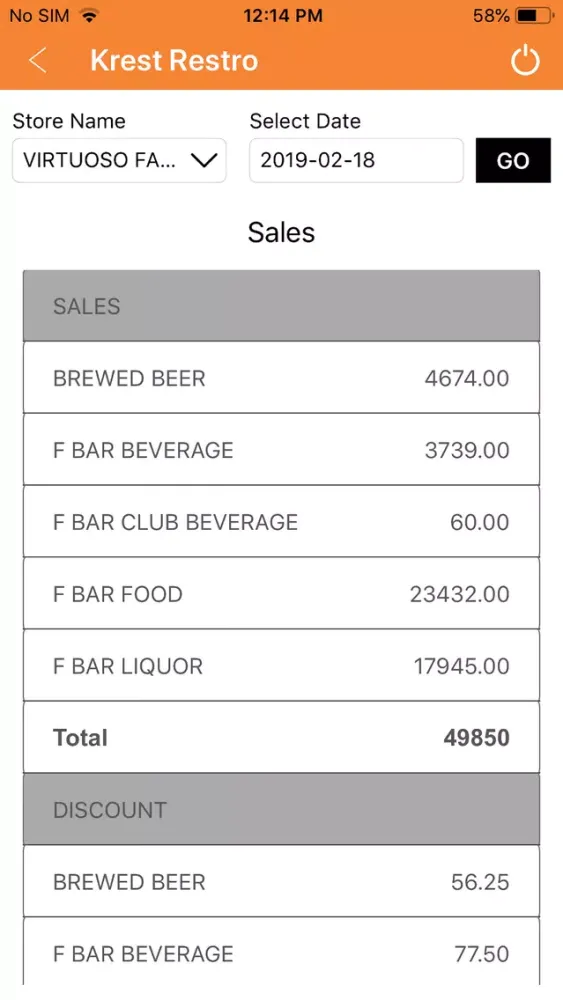Tap the F BAR BEVERAGE sales row
Image resolution: width=563 pixels, height=1000 pixels.
click(281, 450)
